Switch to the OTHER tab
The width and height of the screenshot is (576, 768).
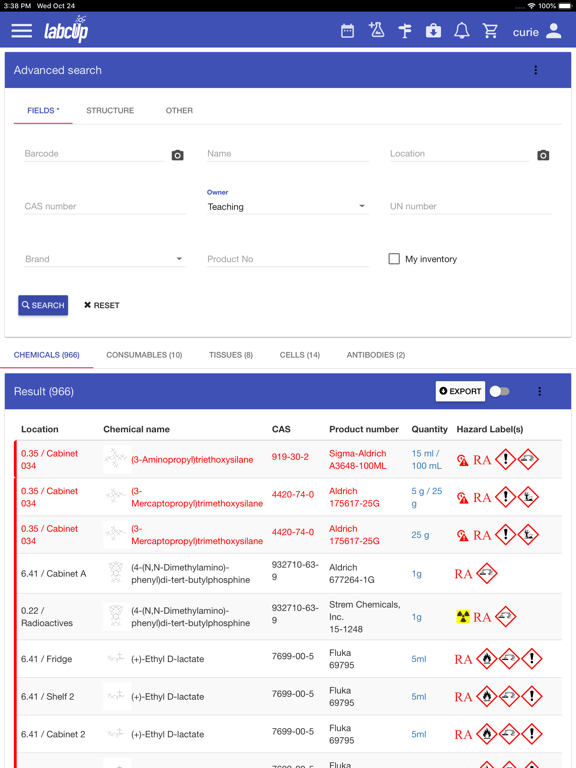point(179,111)
